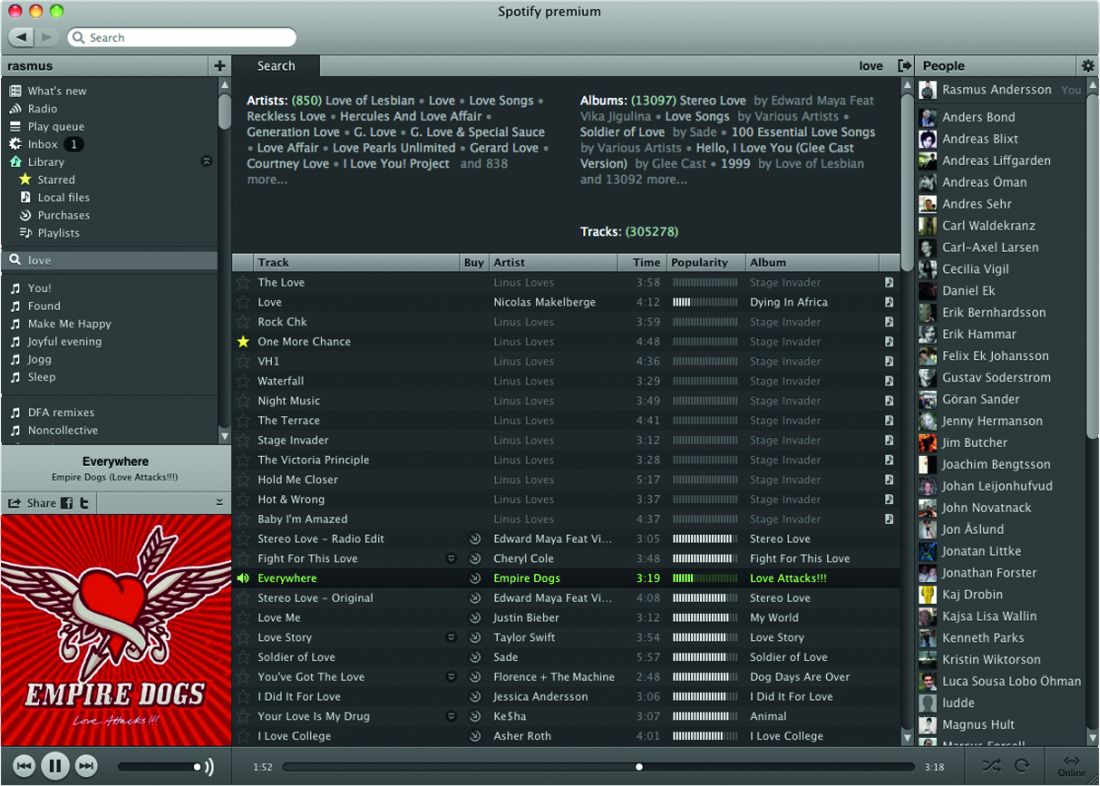Click the buy icon for Love Me
Viewport: 1100px width, 786px height.
pos(475,618)
